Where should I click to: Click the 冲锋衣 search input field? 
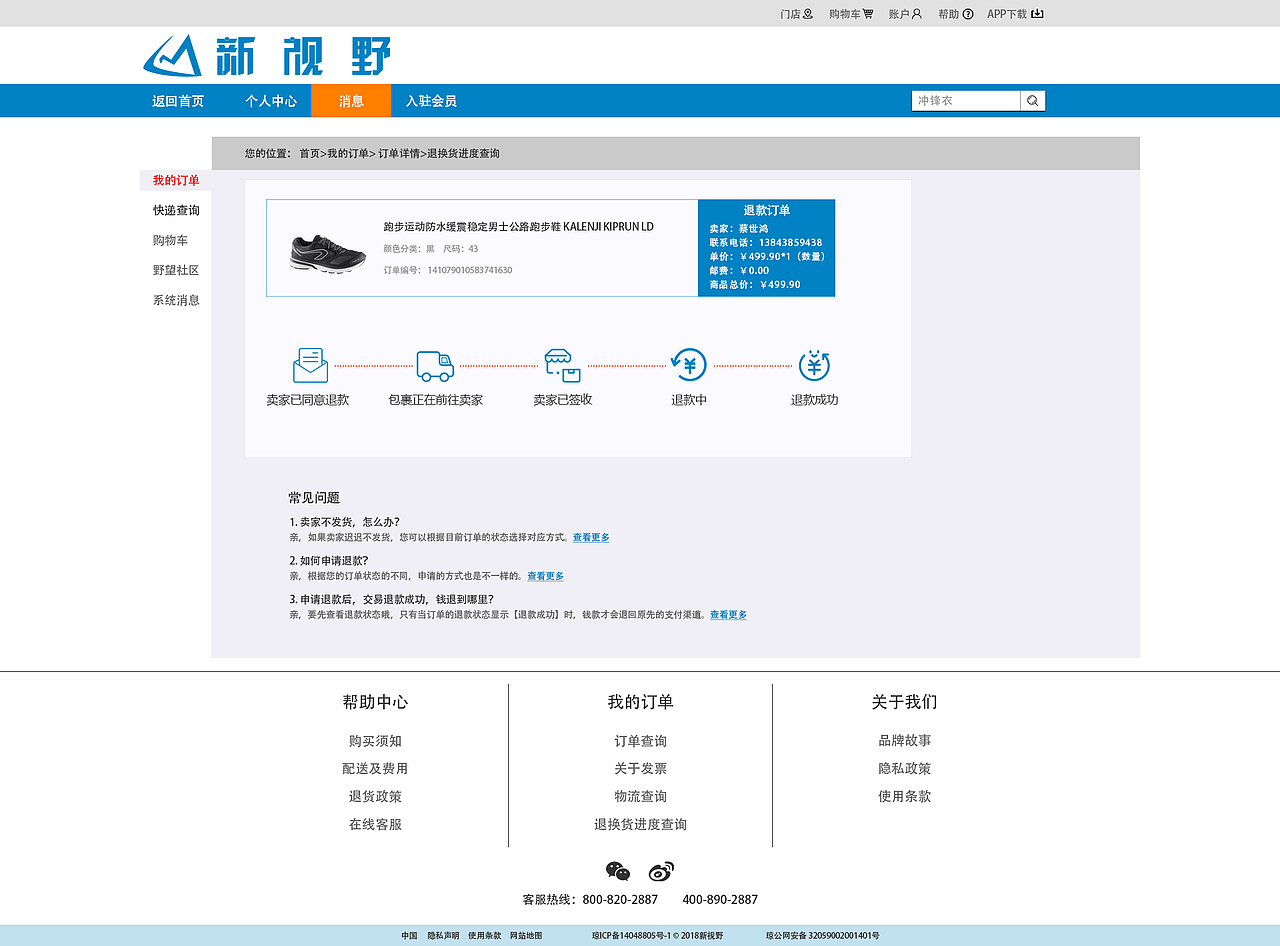click(963, 100)
